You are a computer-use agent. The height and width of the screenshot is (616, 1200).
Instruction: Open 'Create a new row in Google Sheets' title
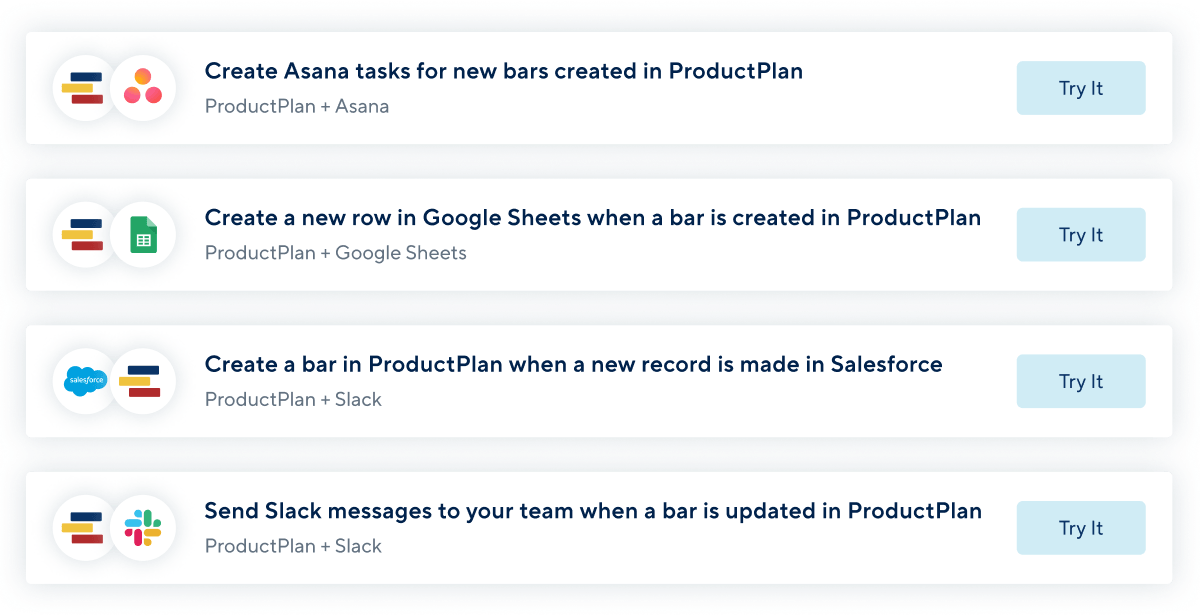[592, 218]
